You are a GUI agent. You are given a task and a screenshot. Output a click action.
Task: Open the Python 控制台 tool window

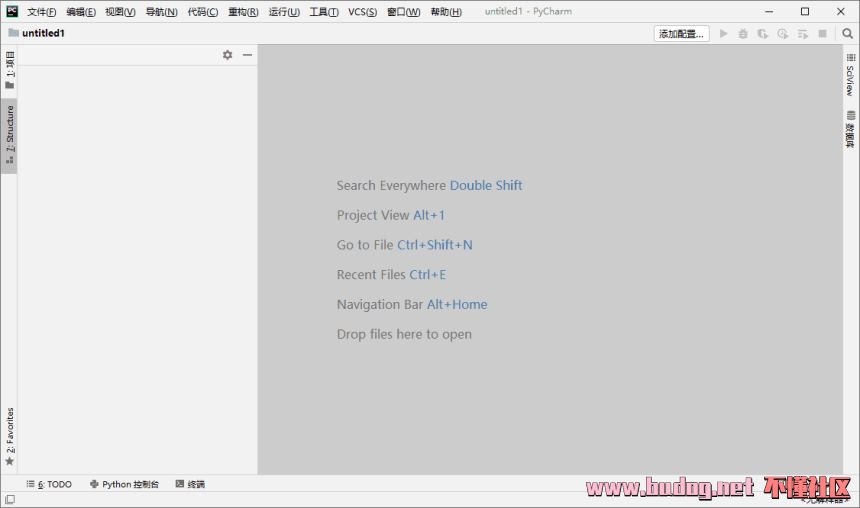(125, 484)
